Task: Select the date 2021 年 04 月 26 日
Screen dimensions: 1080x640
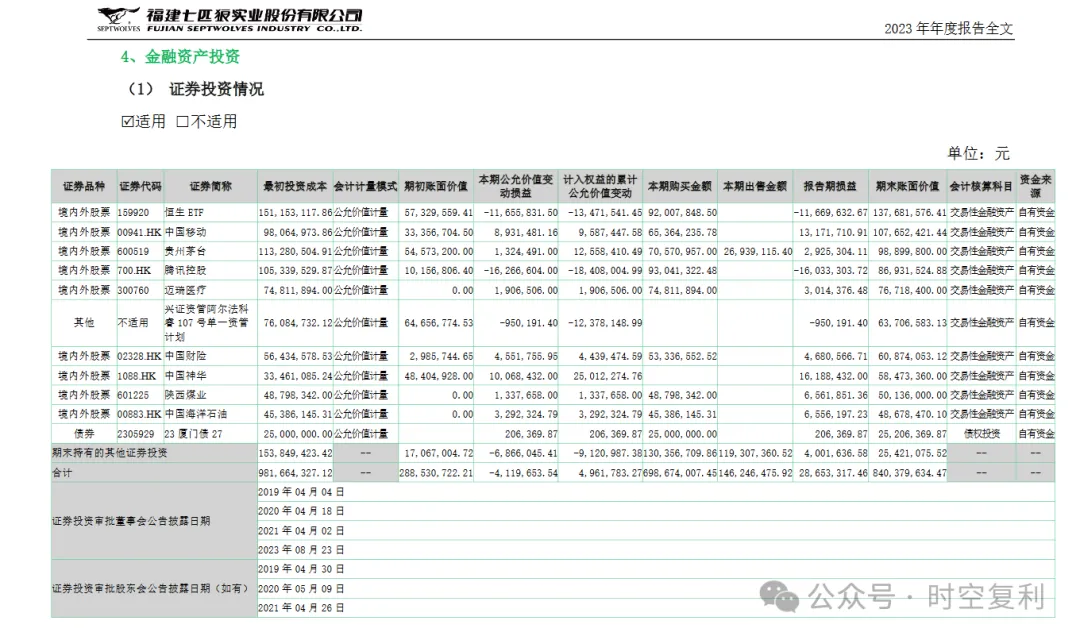Action: point(301,608)
